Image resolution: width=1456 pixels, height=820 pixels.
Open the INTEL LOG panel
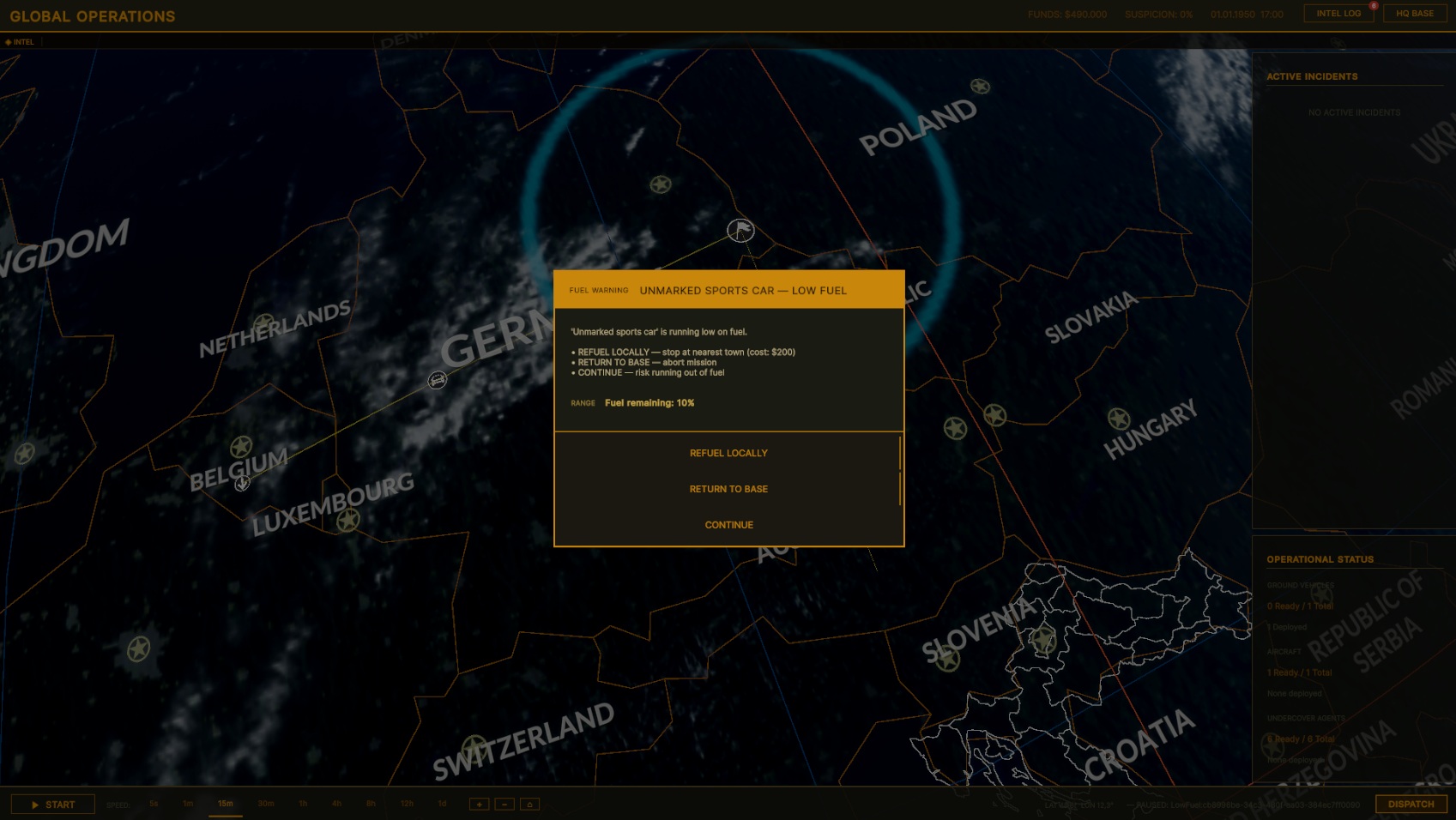click(x=1338, y=13)
